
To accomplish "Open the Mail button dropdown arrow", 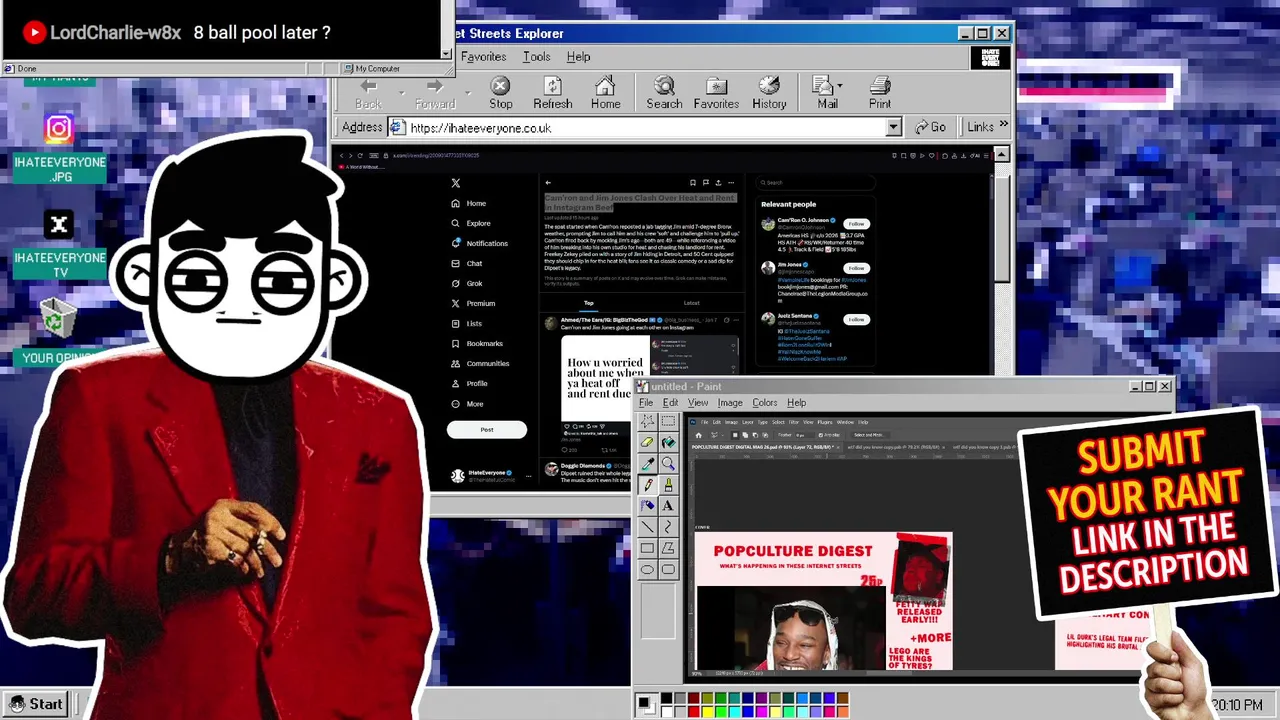I will (x=839, y=86).
